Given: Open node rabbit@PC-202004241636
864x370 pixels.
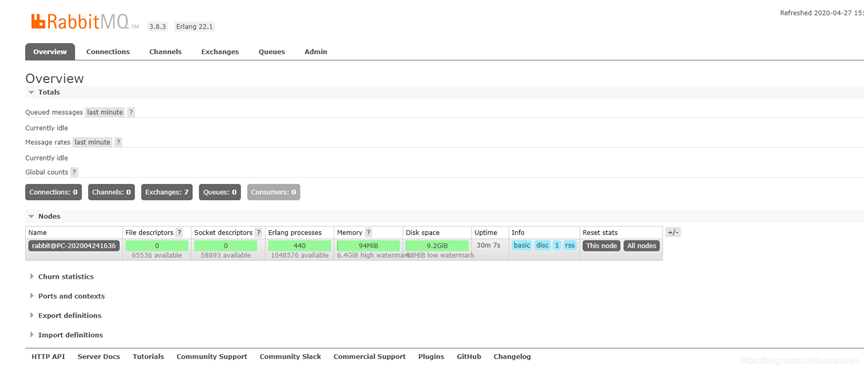Looking at the screenshot, I should (x=74, y=246).
